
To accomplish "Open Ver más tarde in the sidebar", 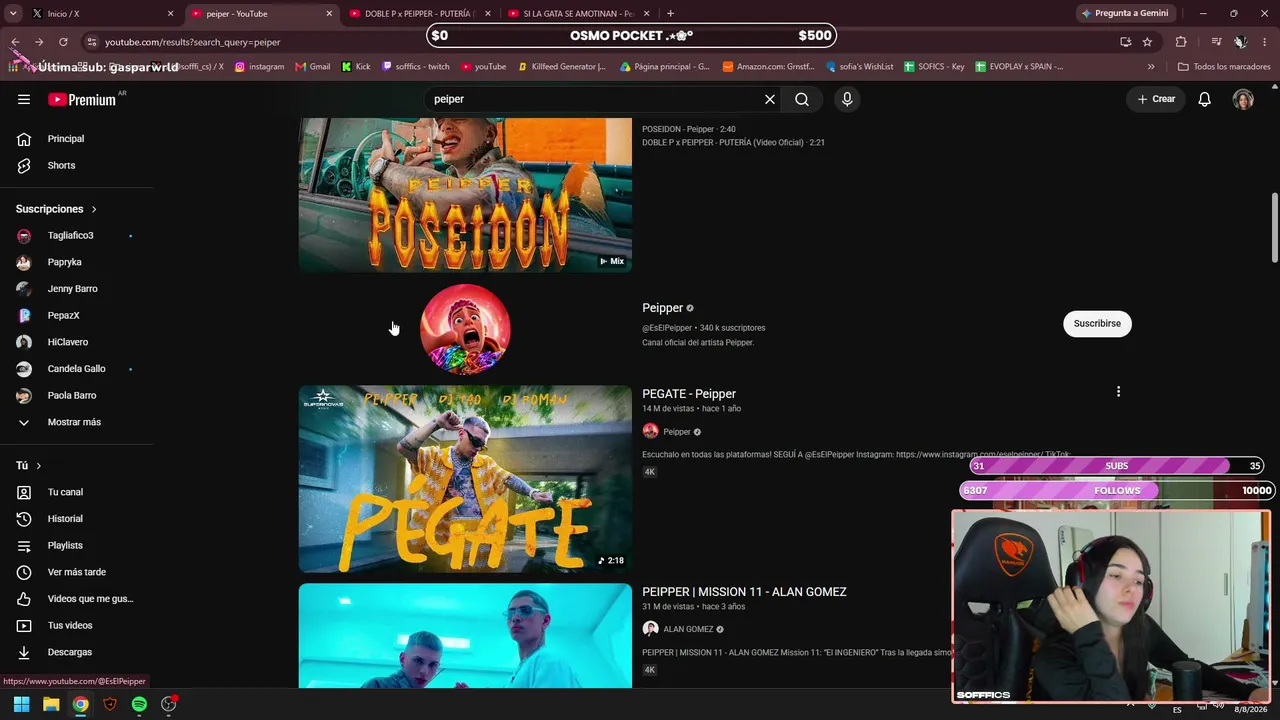I will coord(76,572).
